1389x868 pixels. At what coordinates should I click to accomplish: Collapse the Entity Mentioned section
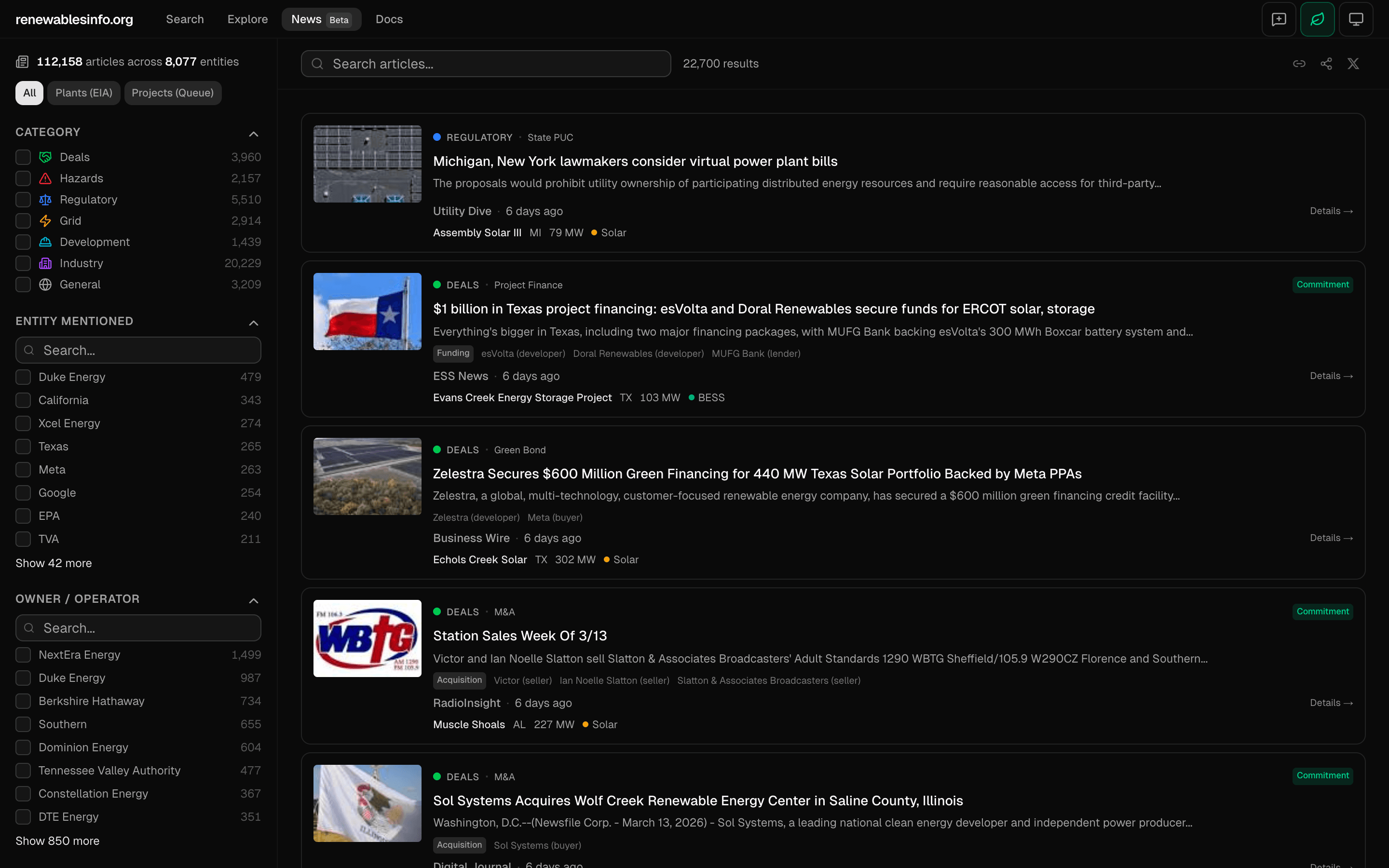[254, 323]
